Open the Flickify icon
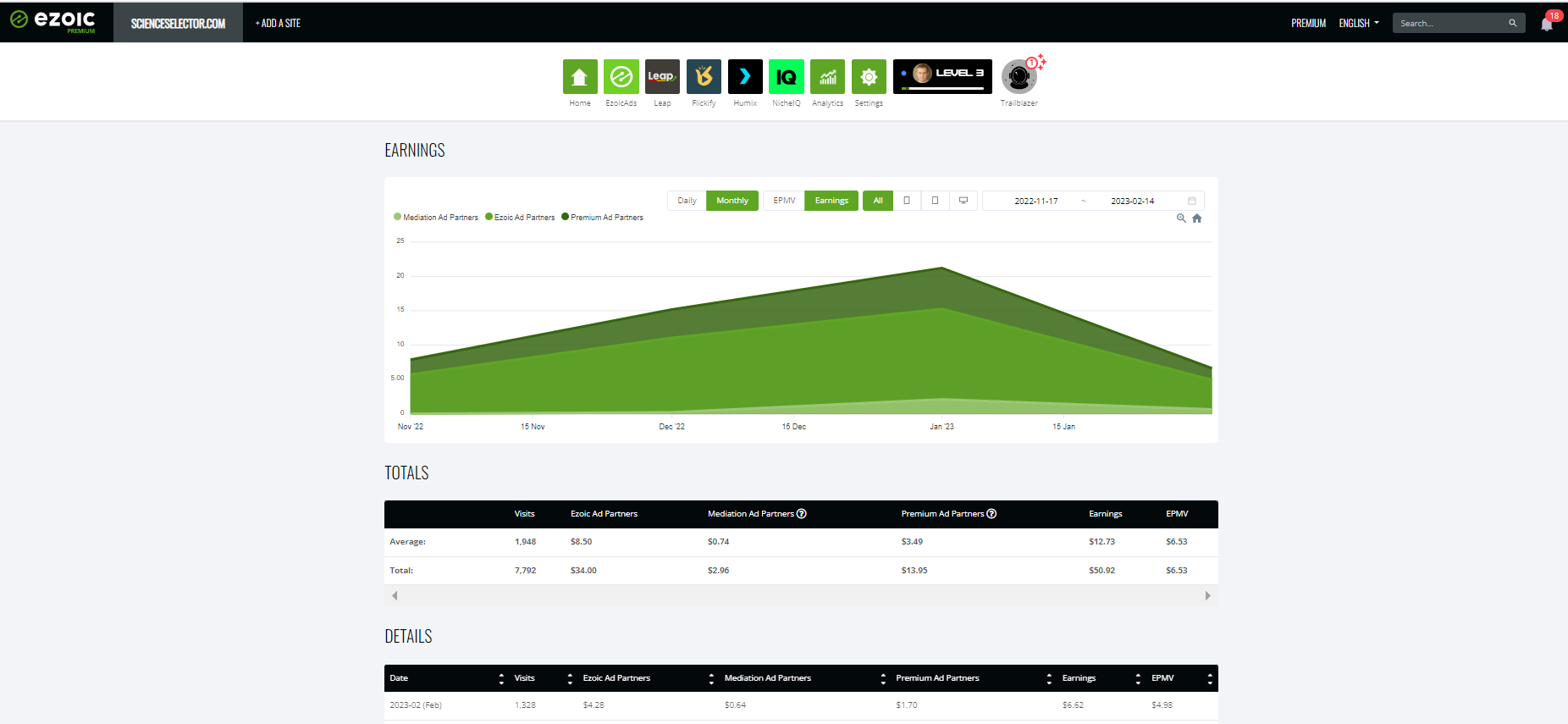The height and width of the screenshot is (724, 1568). click(x=704, y=76)
